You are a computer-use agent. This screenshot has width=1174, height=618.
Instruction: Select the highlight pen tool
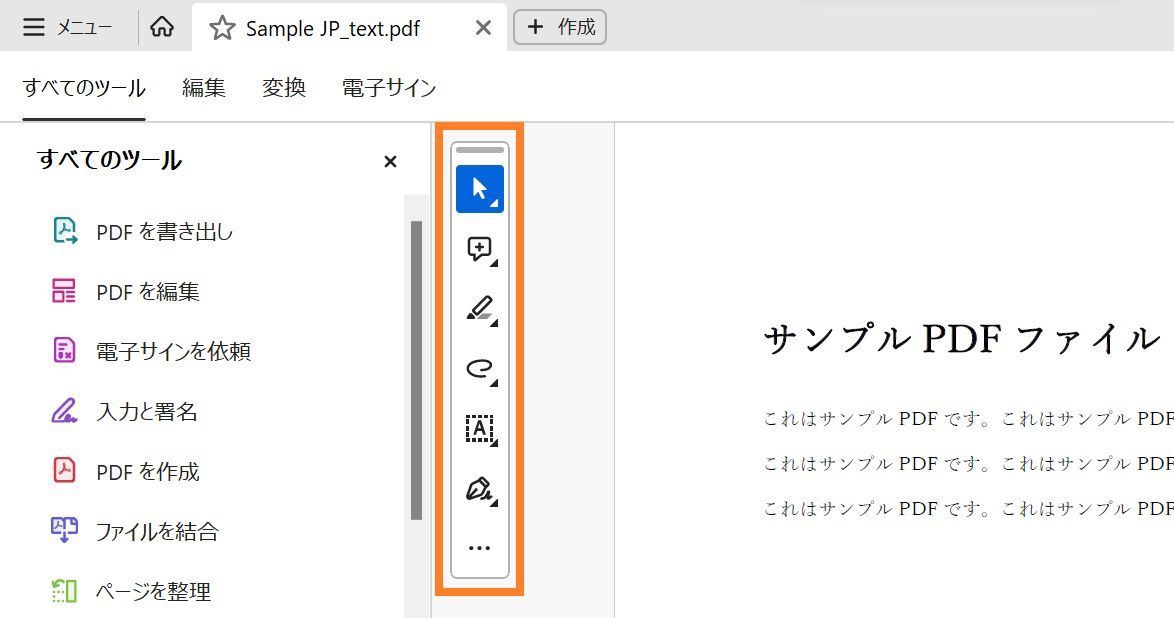478,308
